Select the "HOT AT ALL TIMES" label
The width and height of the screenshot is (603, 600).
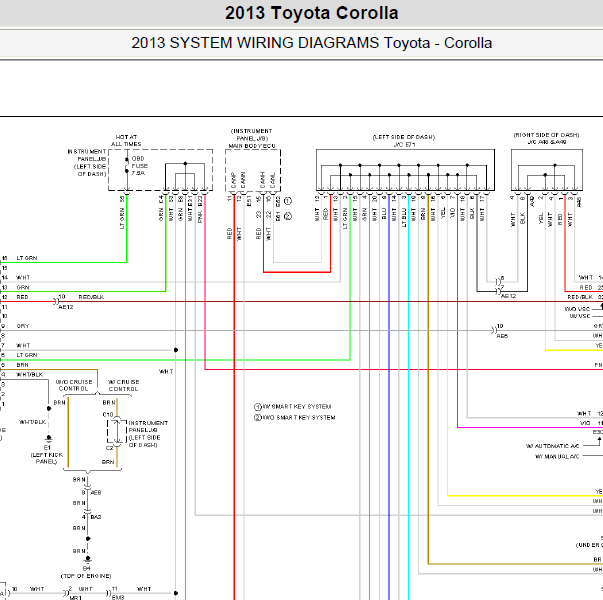(126, 140)
